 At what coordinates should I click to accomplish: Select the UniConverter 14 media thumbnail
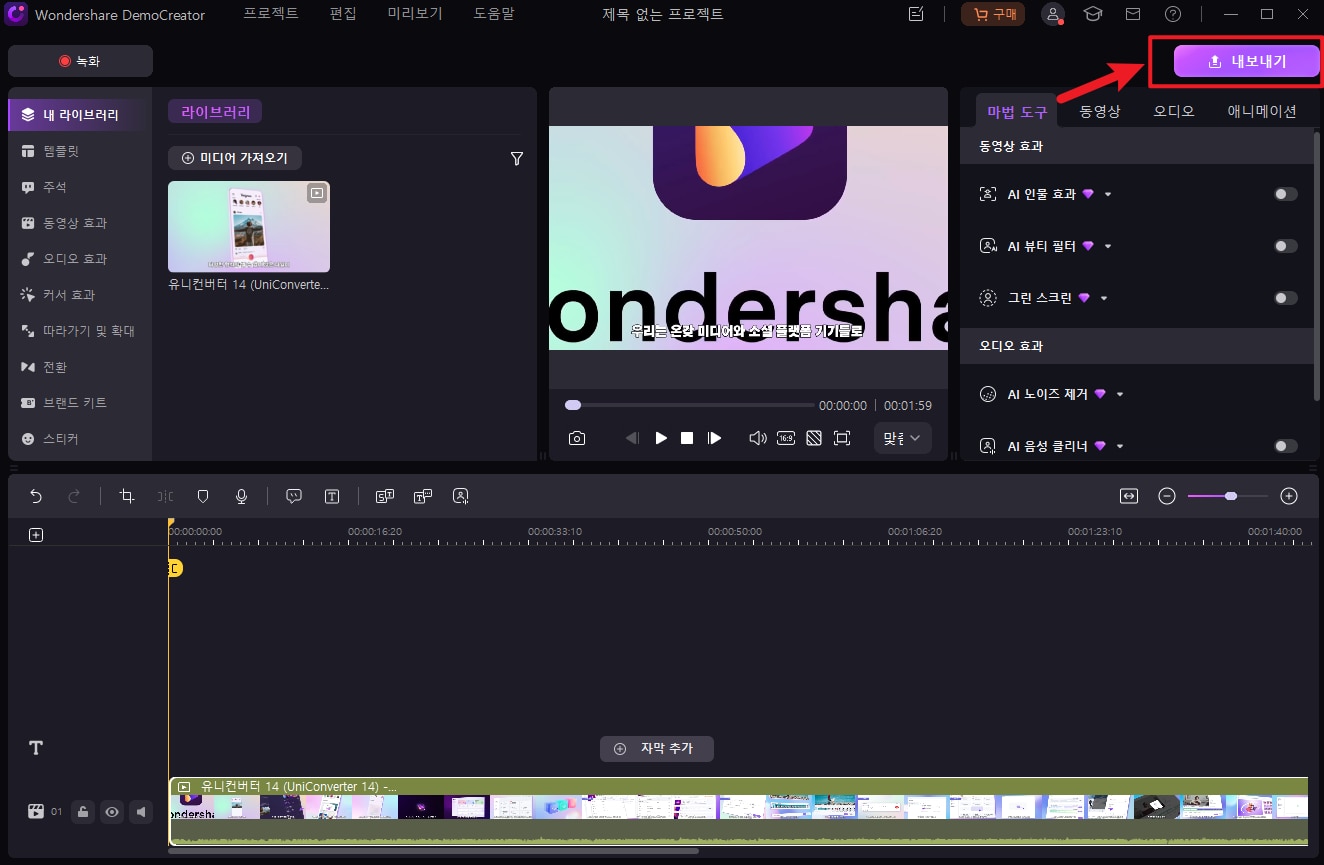tap(249, 226)
